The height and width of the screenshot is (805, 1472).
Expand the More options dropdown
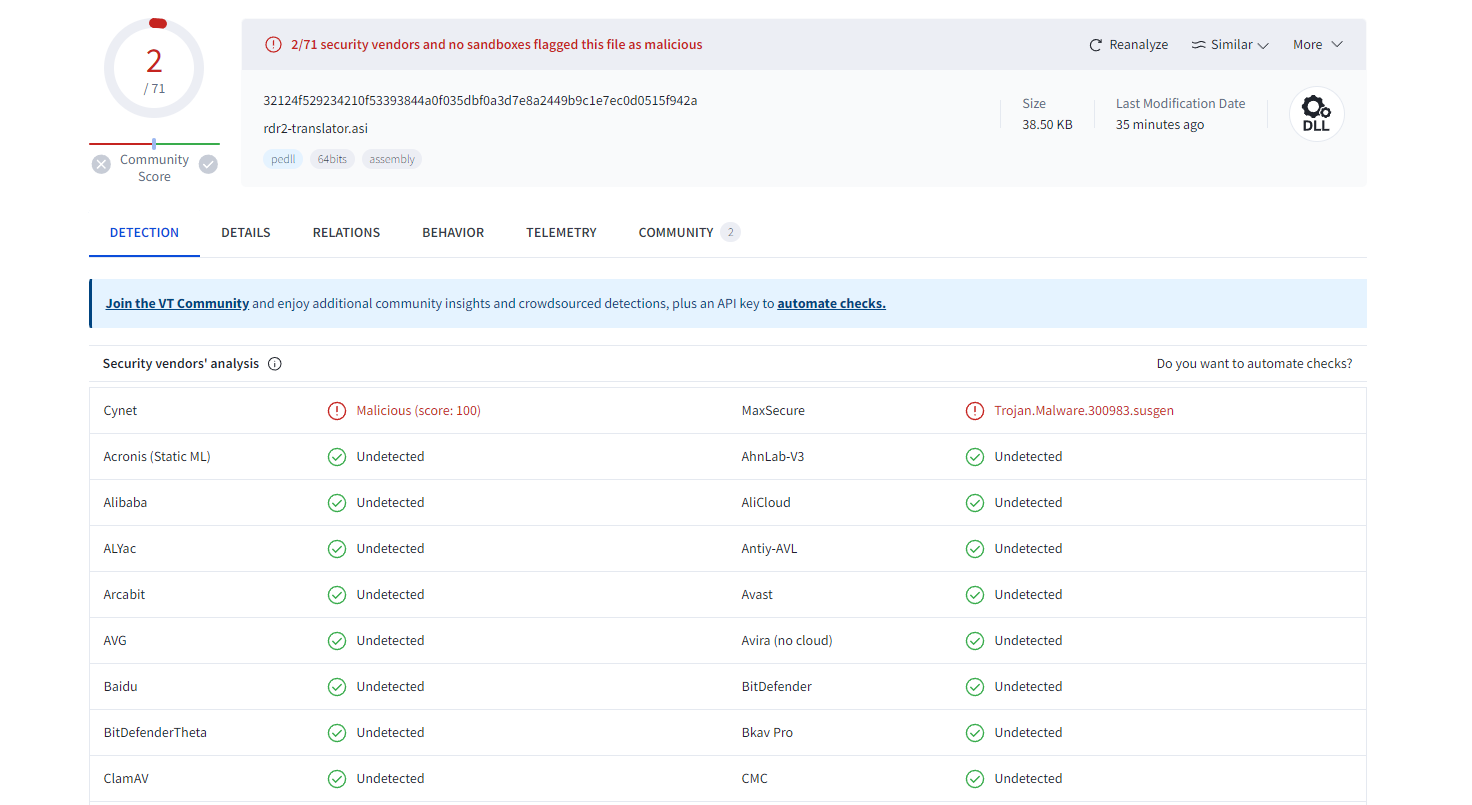tap(1317, 45)
